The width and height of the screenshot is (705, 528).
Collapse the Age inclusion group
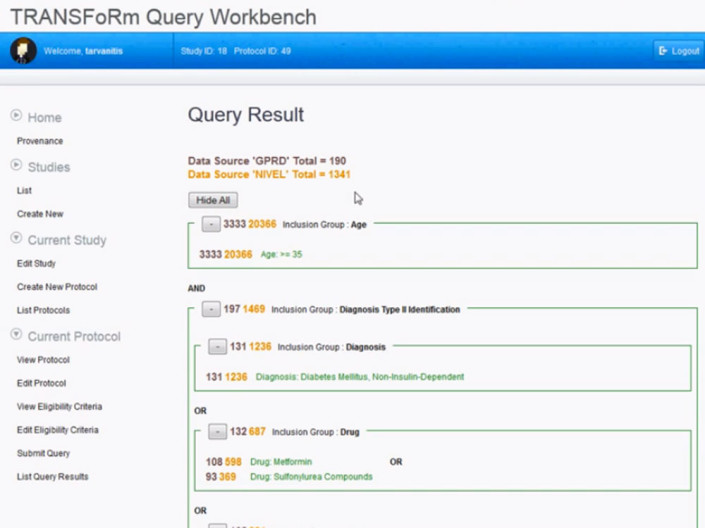211,224
